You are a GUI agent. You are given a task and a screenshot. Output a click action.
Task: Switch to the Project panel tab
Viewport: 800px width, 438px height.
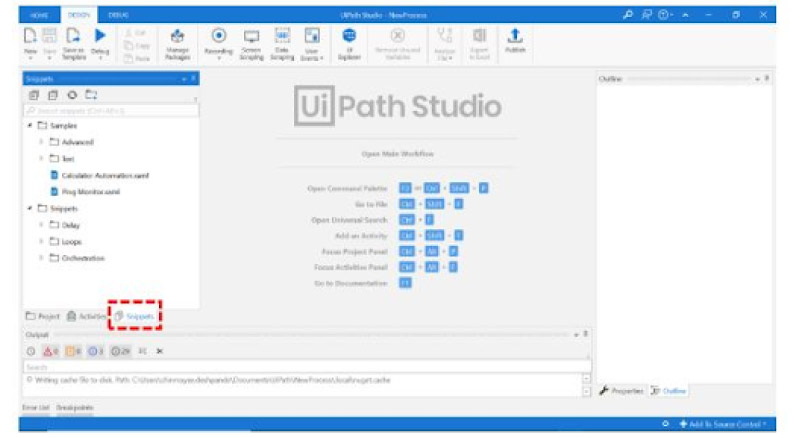point(43,317)
